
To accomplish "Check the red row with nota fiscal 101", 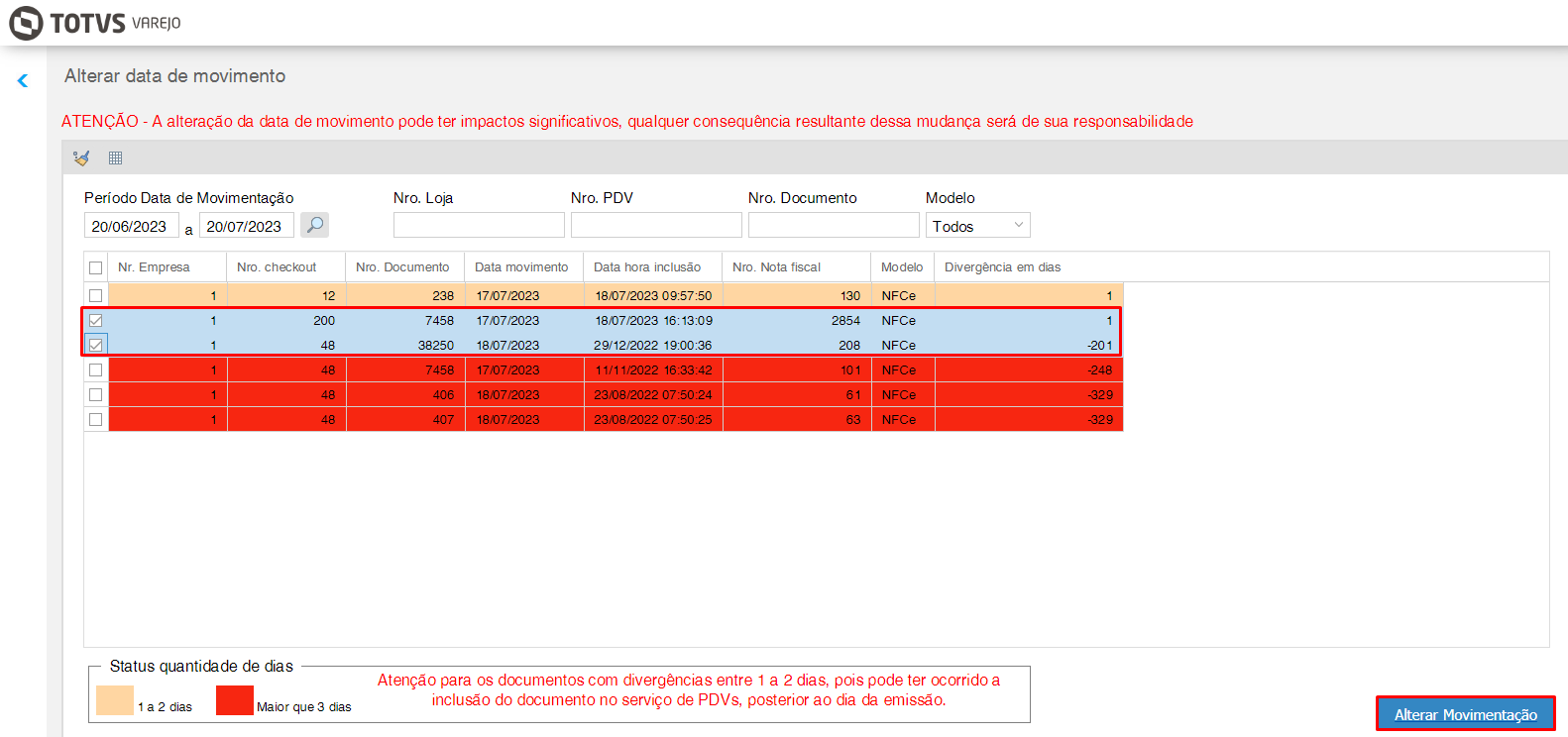I will tap(95, 369).
